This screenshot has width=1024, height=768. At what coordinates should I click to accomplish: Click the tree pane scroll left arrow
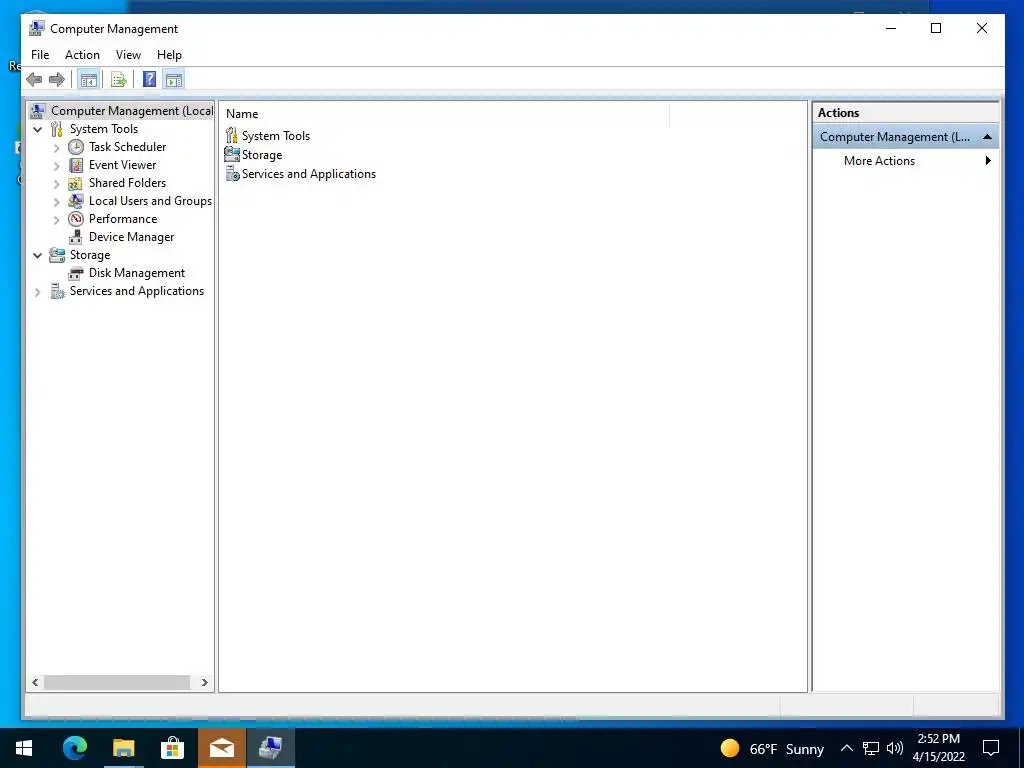point(35,682)
